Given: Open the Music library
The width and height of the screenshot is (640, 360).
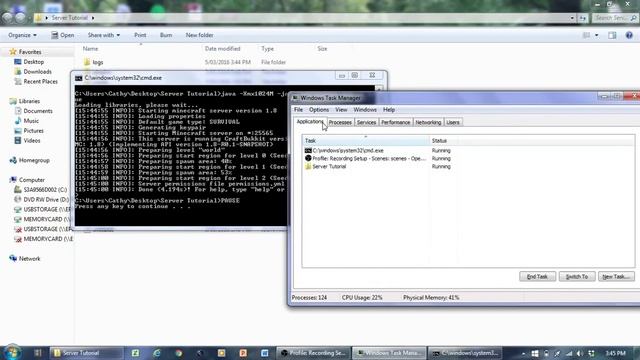Looking at the screenshot, I should [x=31, y=121].
